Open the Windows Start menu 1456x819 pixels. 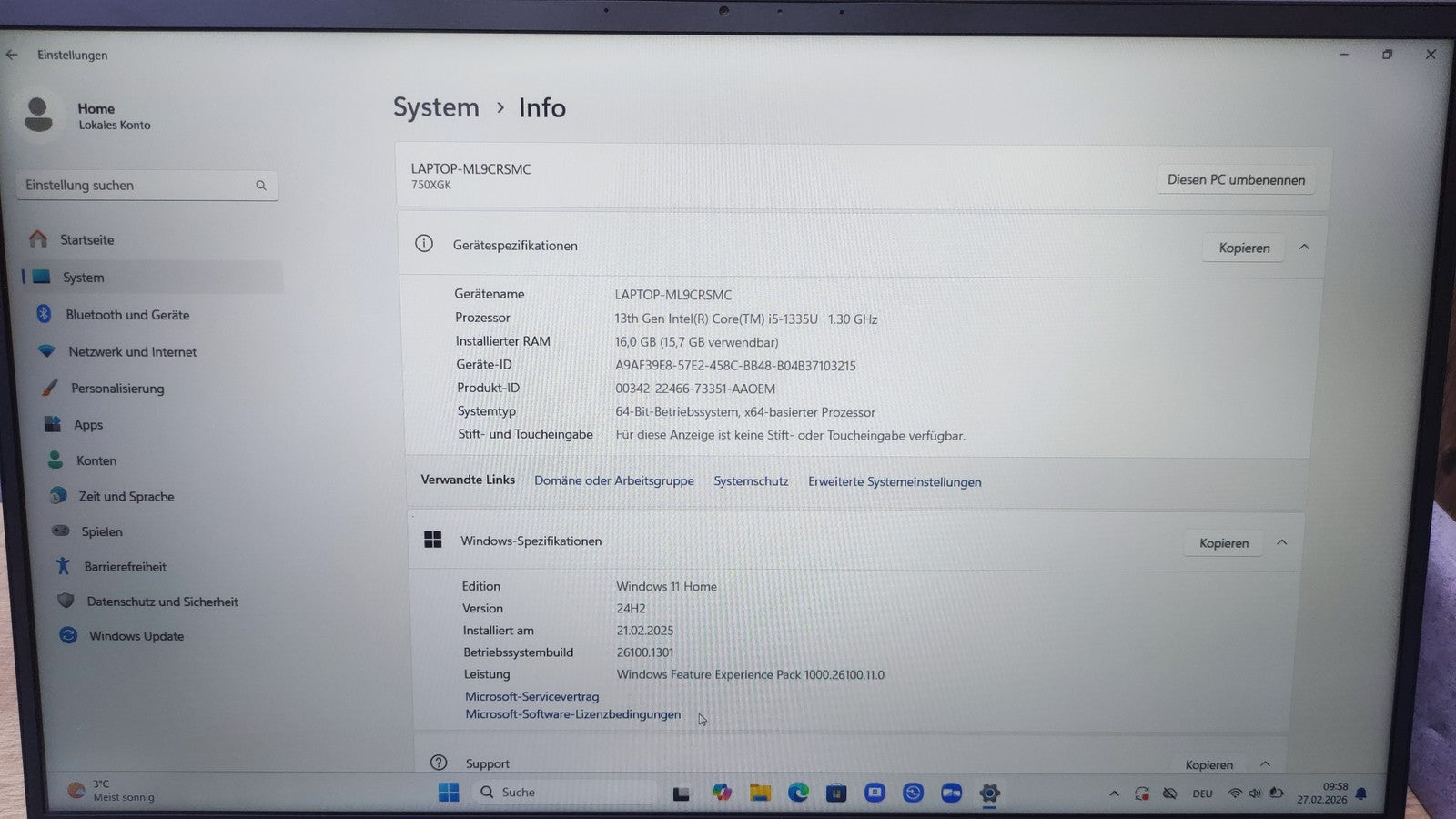(x=449, y=793)
